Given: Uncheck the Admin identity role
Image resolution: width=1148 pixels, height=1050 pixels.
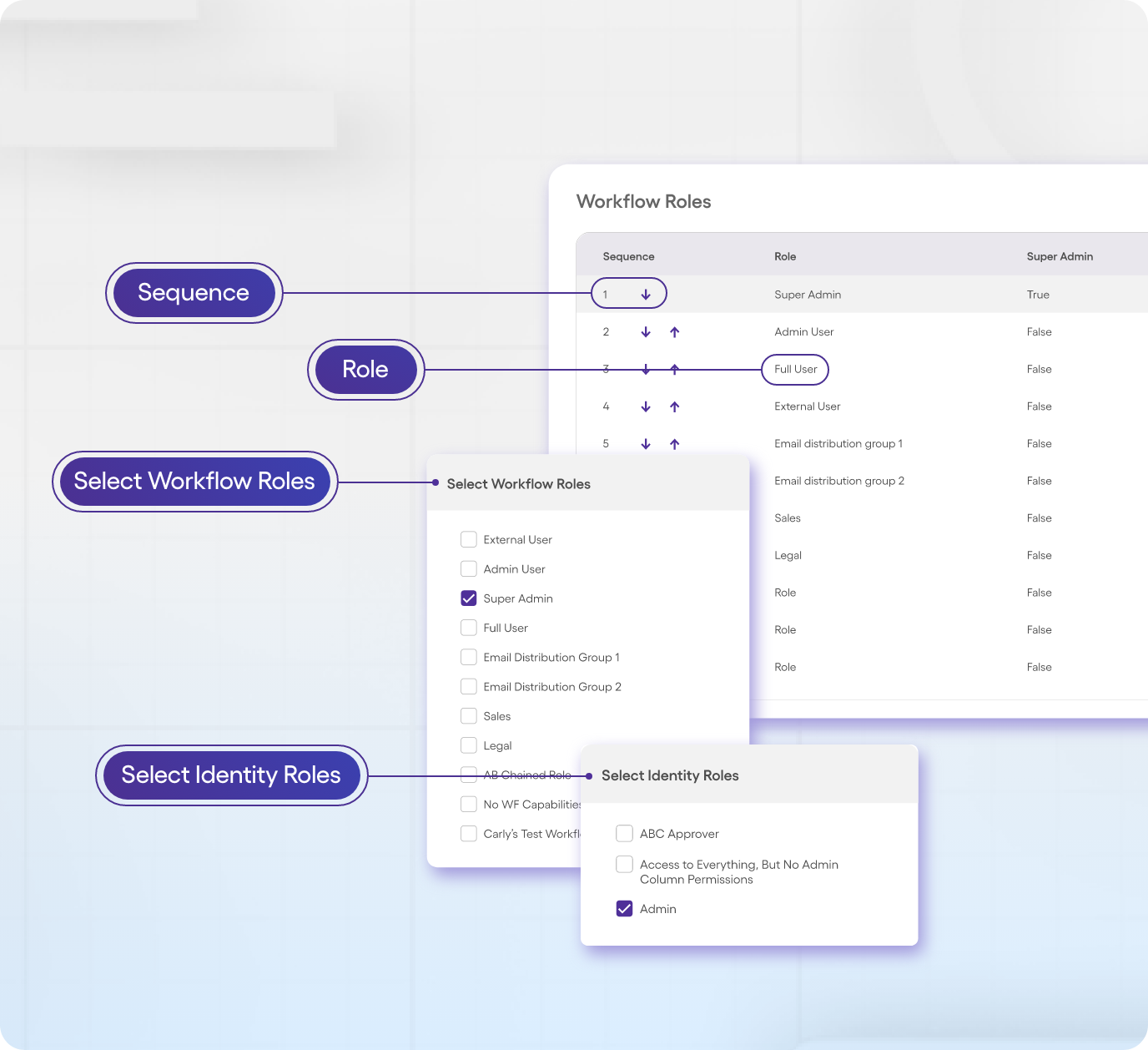Looking at the screenshot, I should point(624,909).
